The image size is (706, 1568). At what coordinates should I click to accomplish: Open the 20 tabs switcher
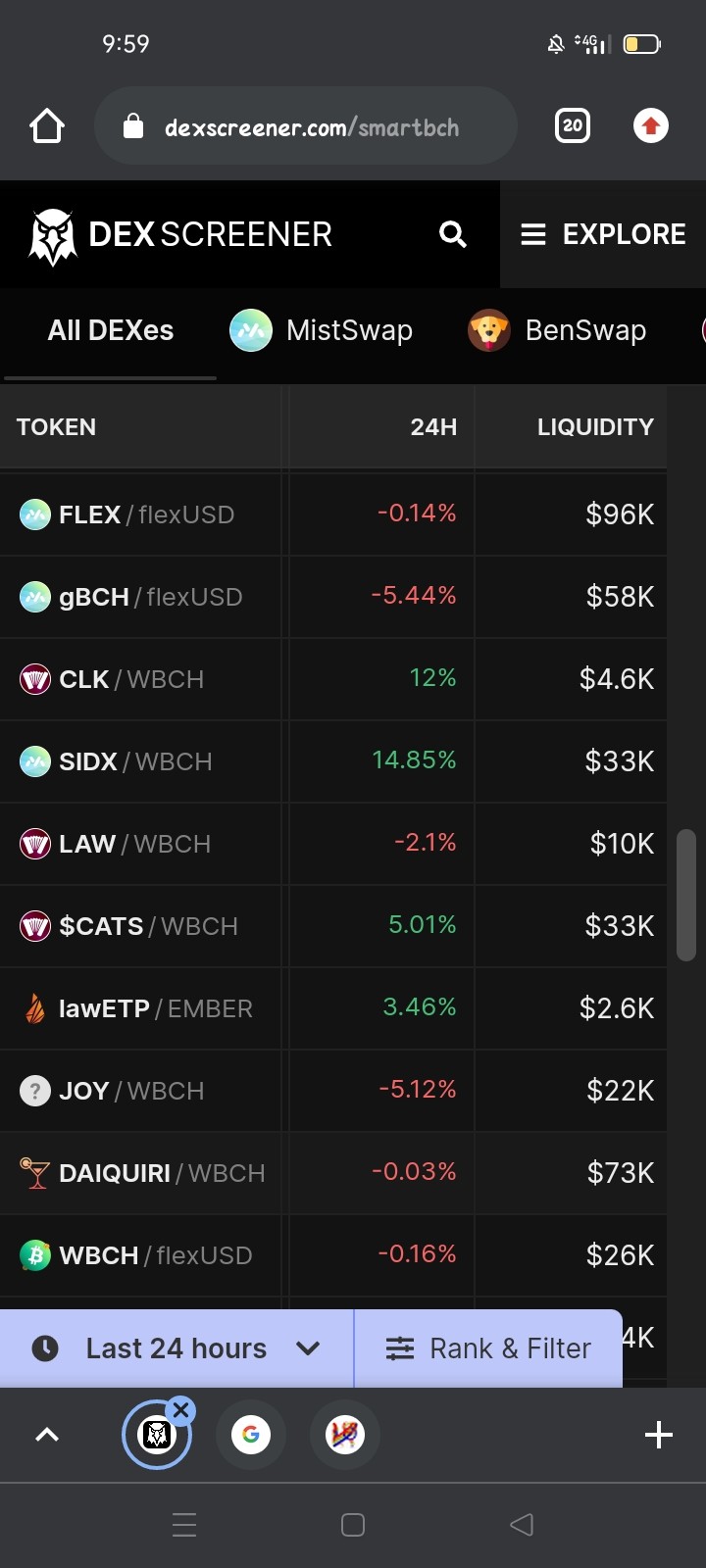573,125
